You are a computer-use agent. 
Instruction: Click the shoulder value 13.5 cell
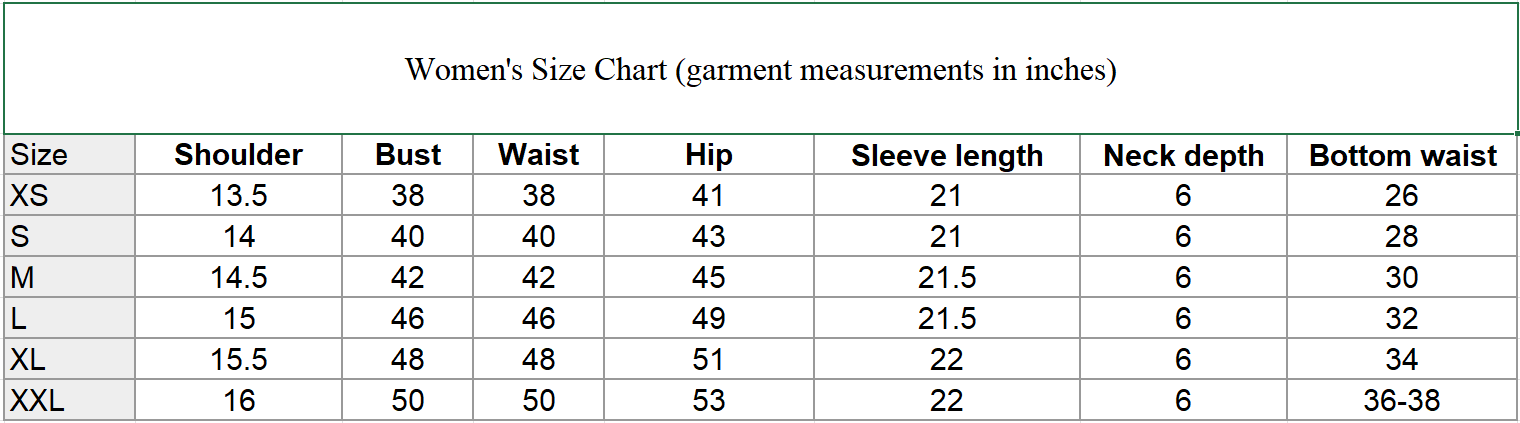tap(239, 195)
